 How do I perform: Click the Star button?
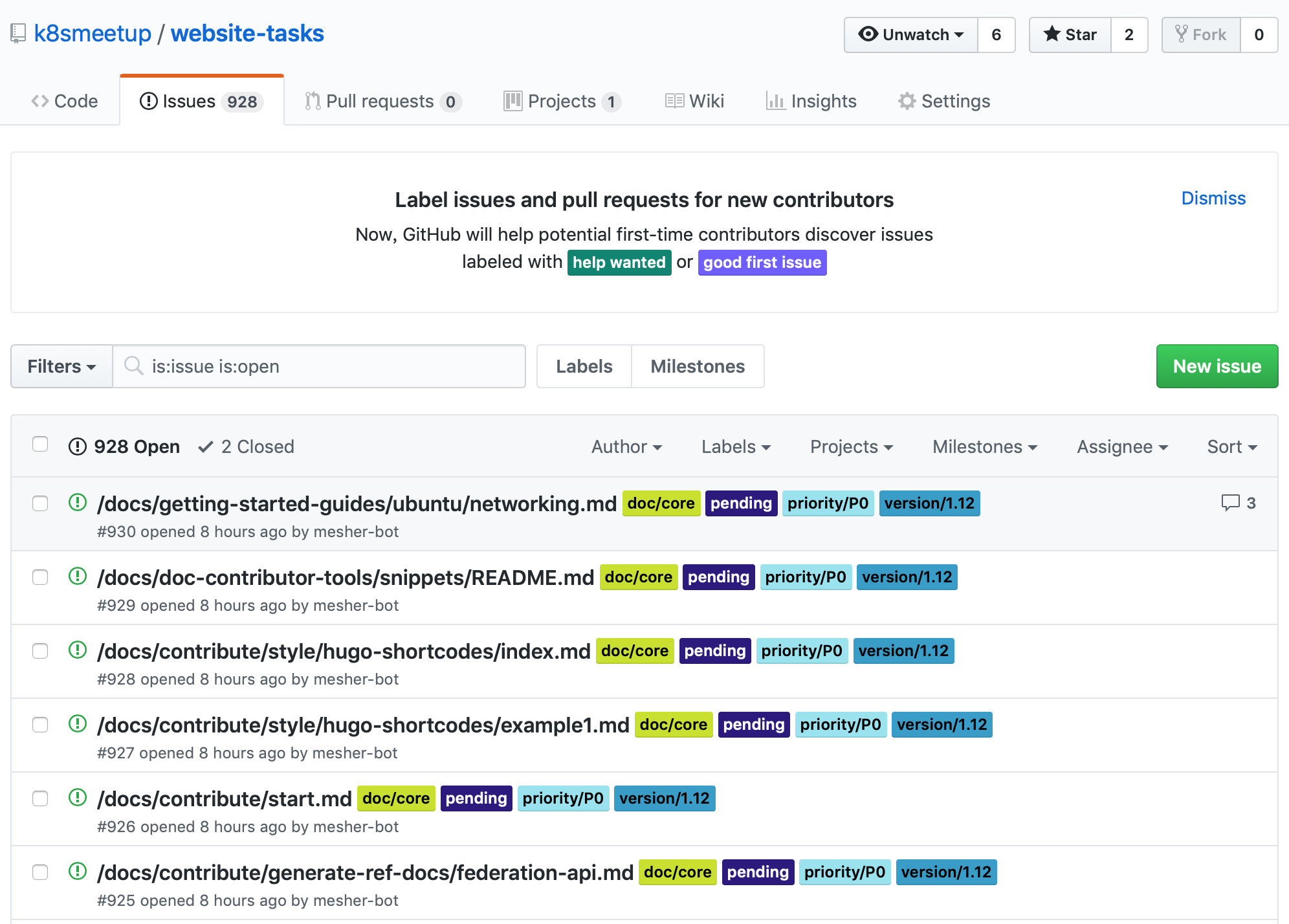pos(1070,35)
